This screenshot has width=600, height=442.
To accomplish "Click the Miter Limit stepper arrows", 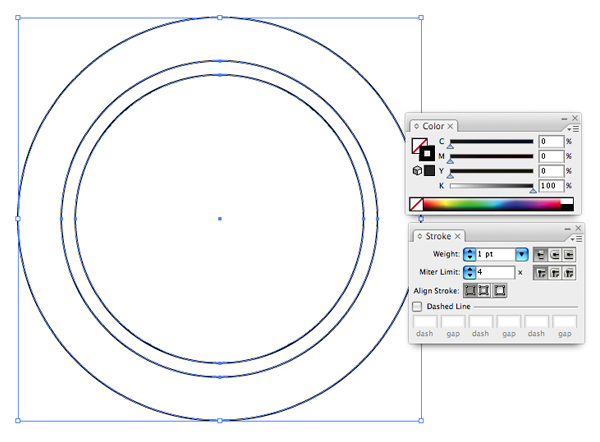I will click(x=470, y=272).
